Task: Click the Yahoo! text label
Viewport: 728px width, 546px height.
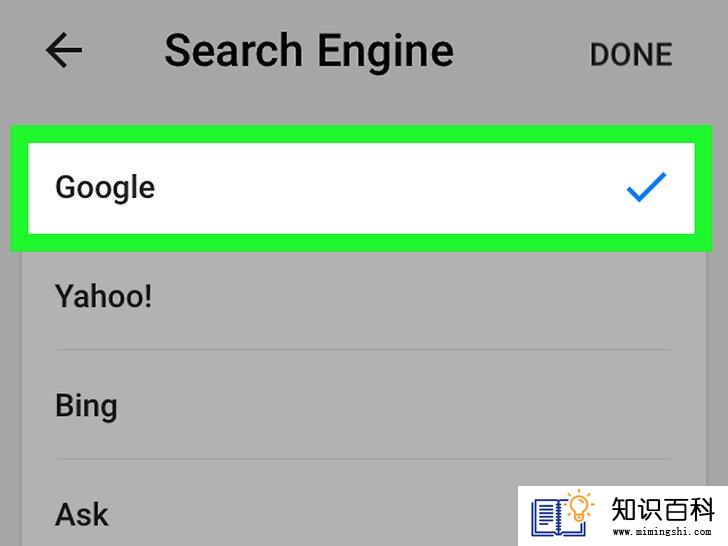Action: pyautogui.click(x=103, y=296)
